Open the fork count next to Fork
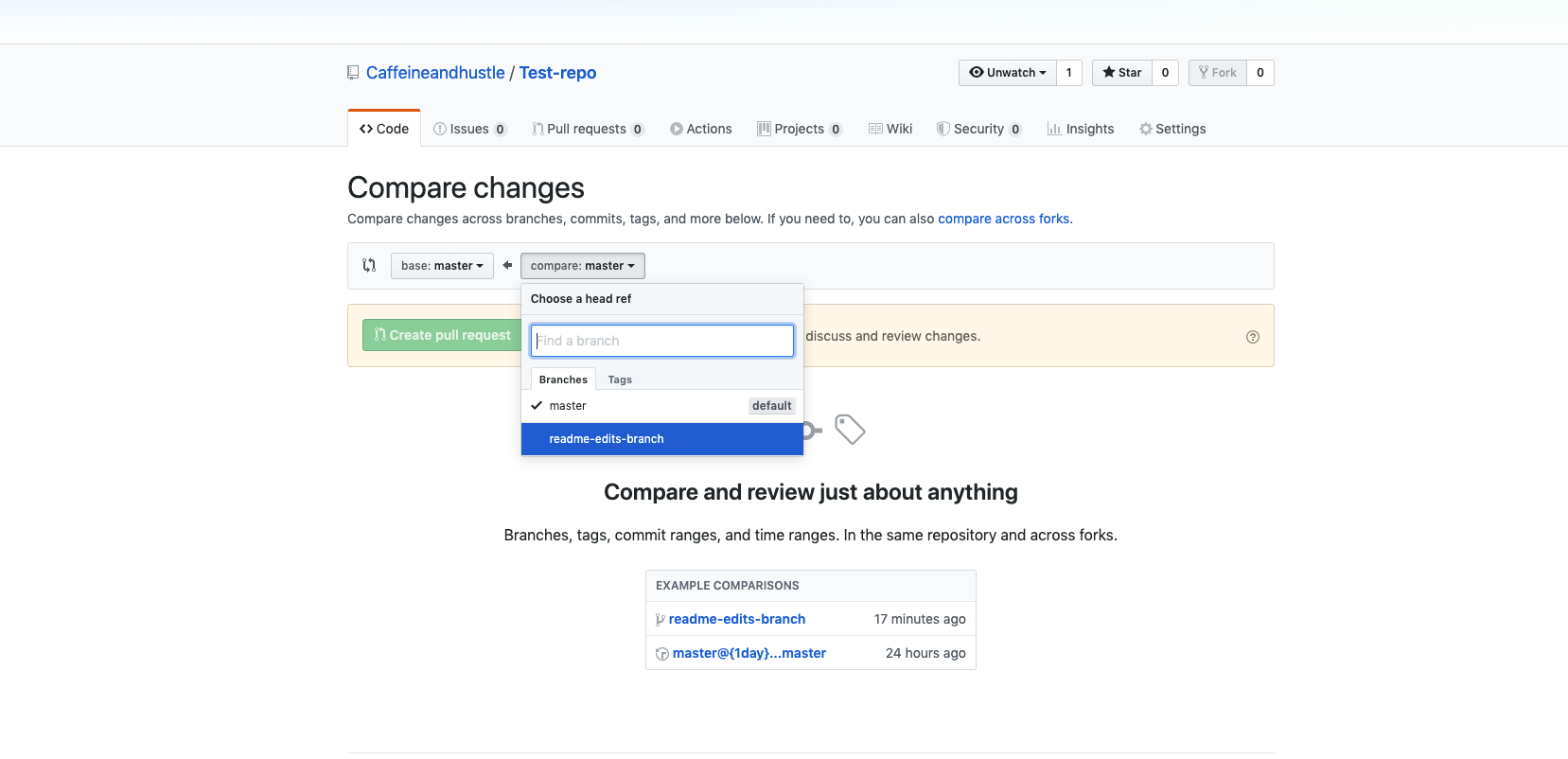This screenshot has height=759, width=1568. pyautogui.click(x=1260, y=73)
